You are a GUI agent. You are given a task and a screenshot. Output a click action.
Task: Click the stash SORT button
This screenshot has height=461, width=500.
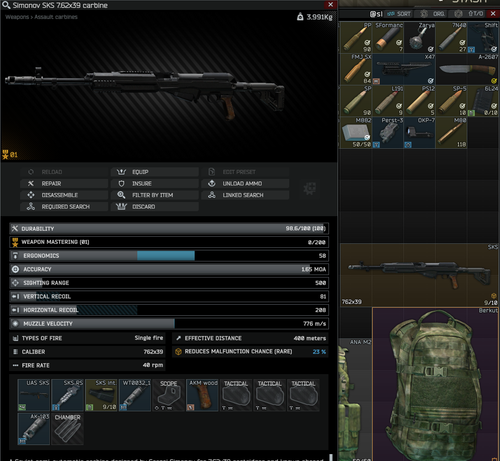tap(399, 14)
